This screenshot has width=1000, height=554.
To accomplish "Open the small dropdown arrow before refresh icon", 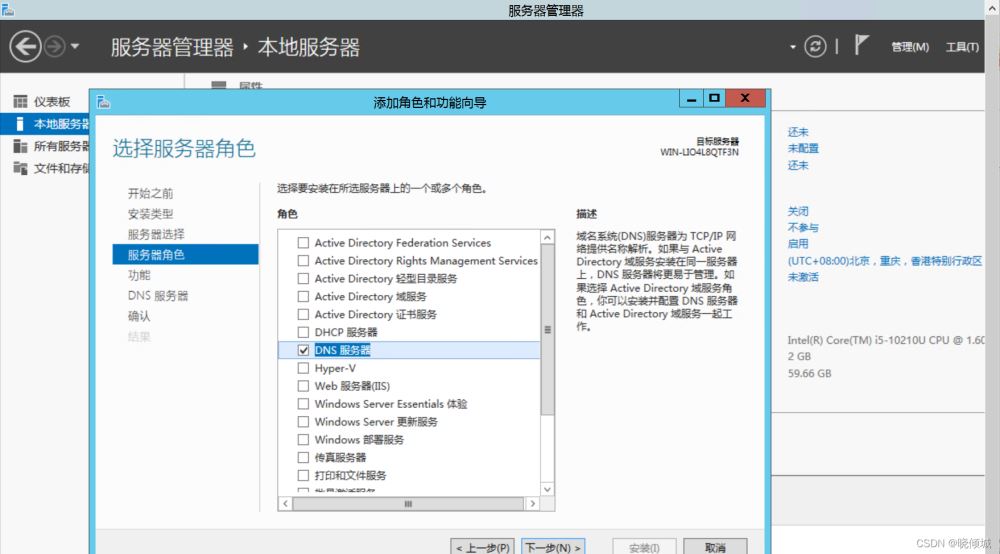I will point(793,47).
